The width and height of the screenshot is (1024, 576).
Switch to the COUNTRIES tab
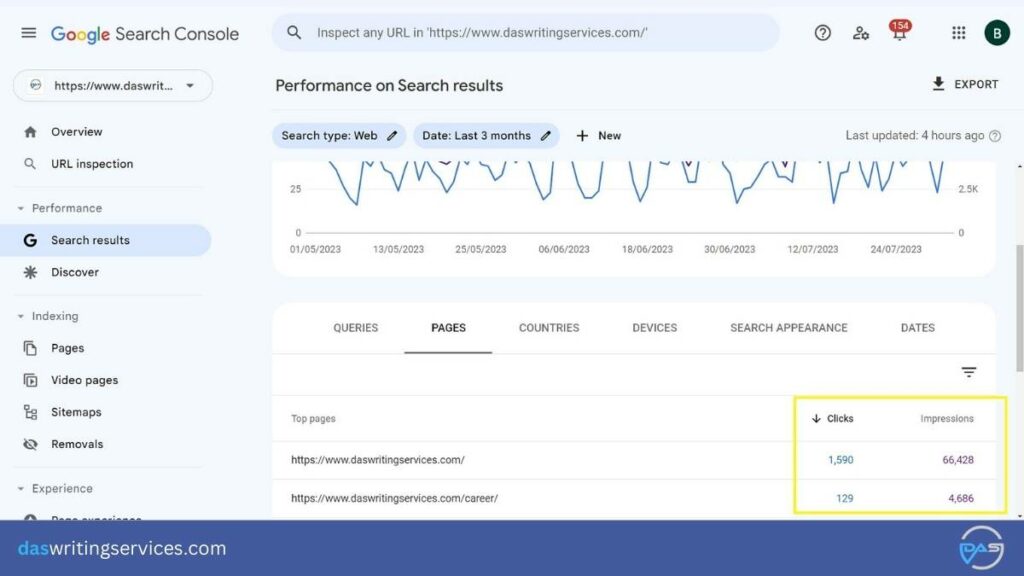(x=549, y=328)
